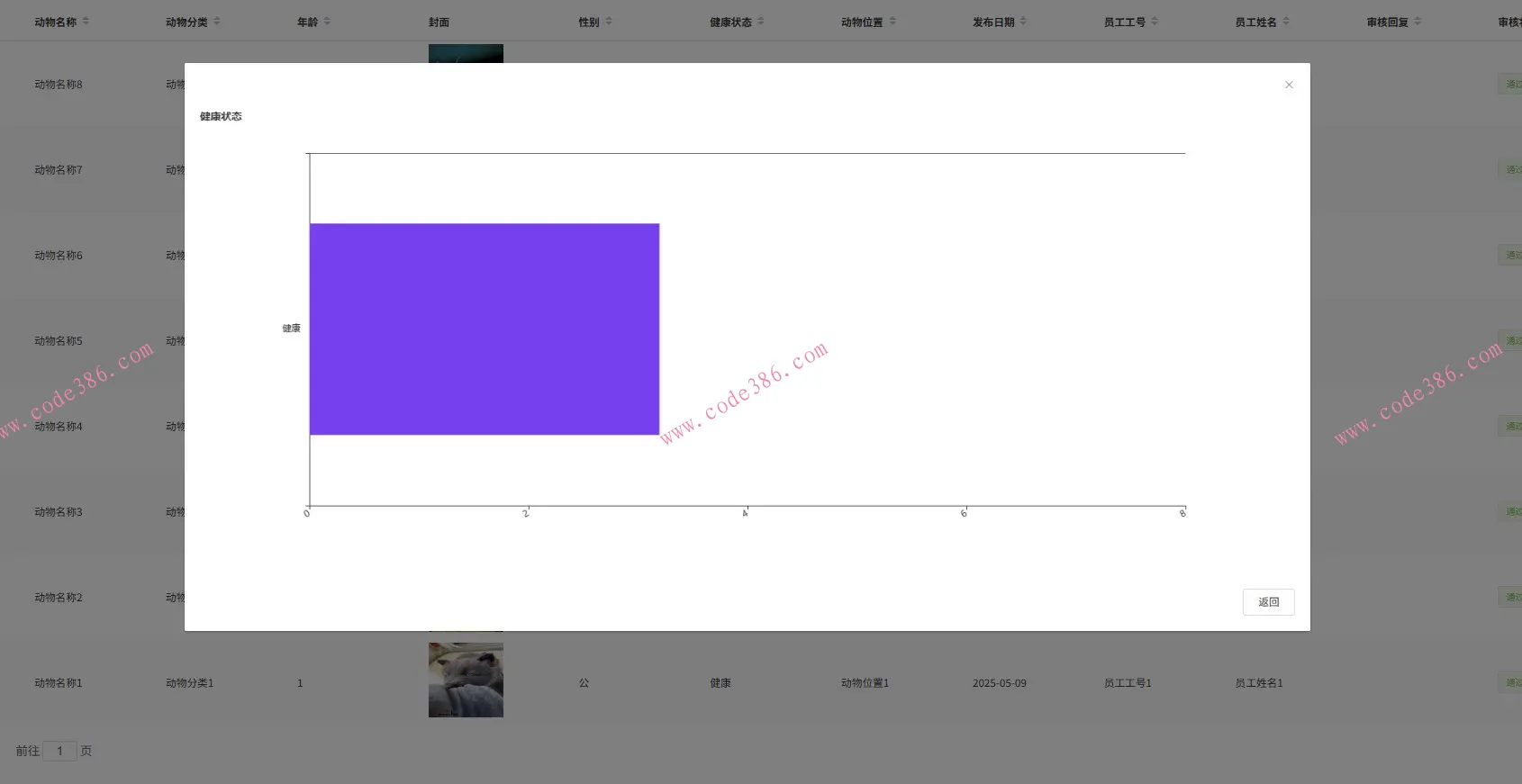1522x784 pixels.
Task: Select the 动物名称5 cell
Action: coord(59,341)
